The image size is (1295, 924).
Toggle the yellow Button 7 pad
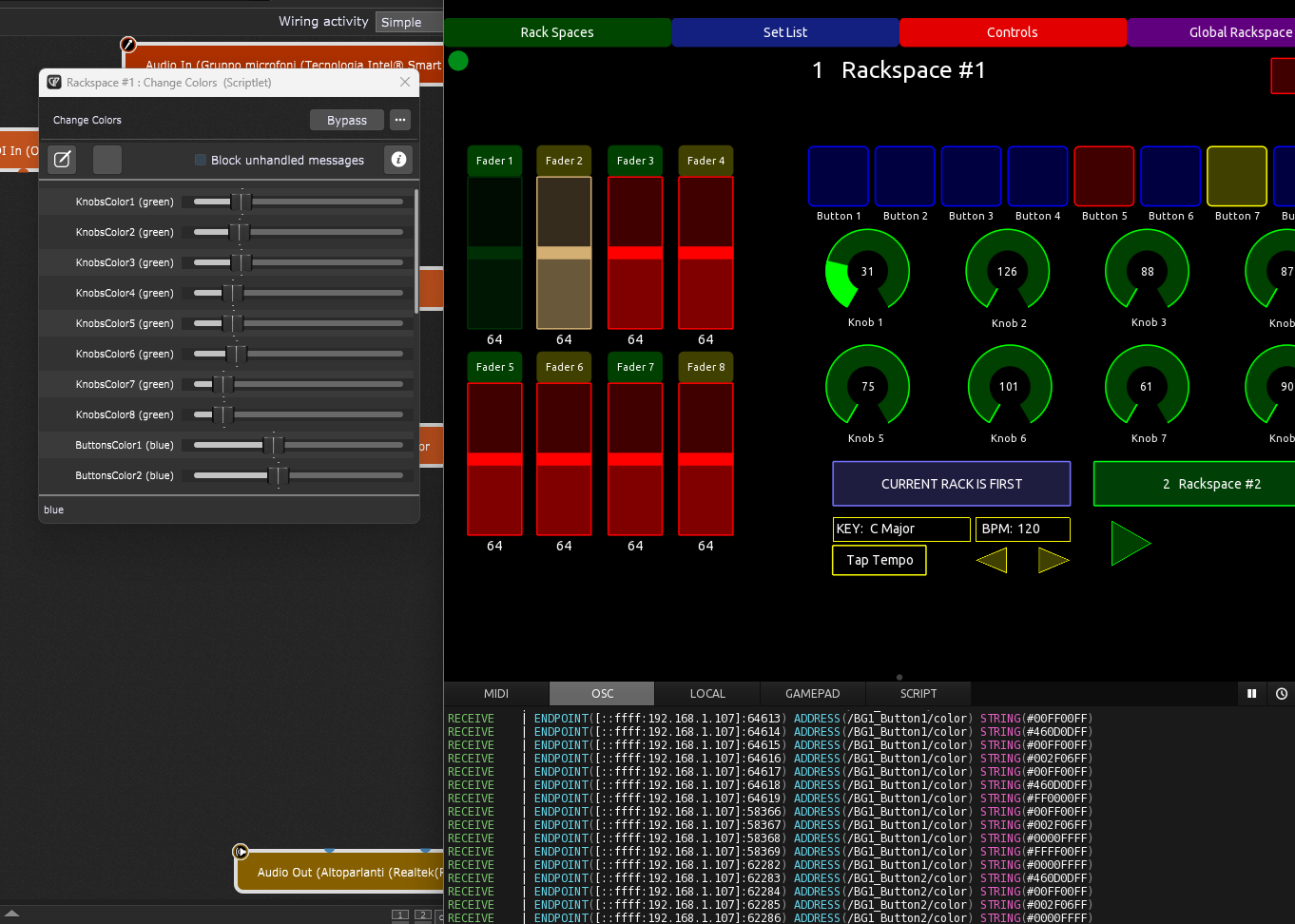(x=1236, y=177)
